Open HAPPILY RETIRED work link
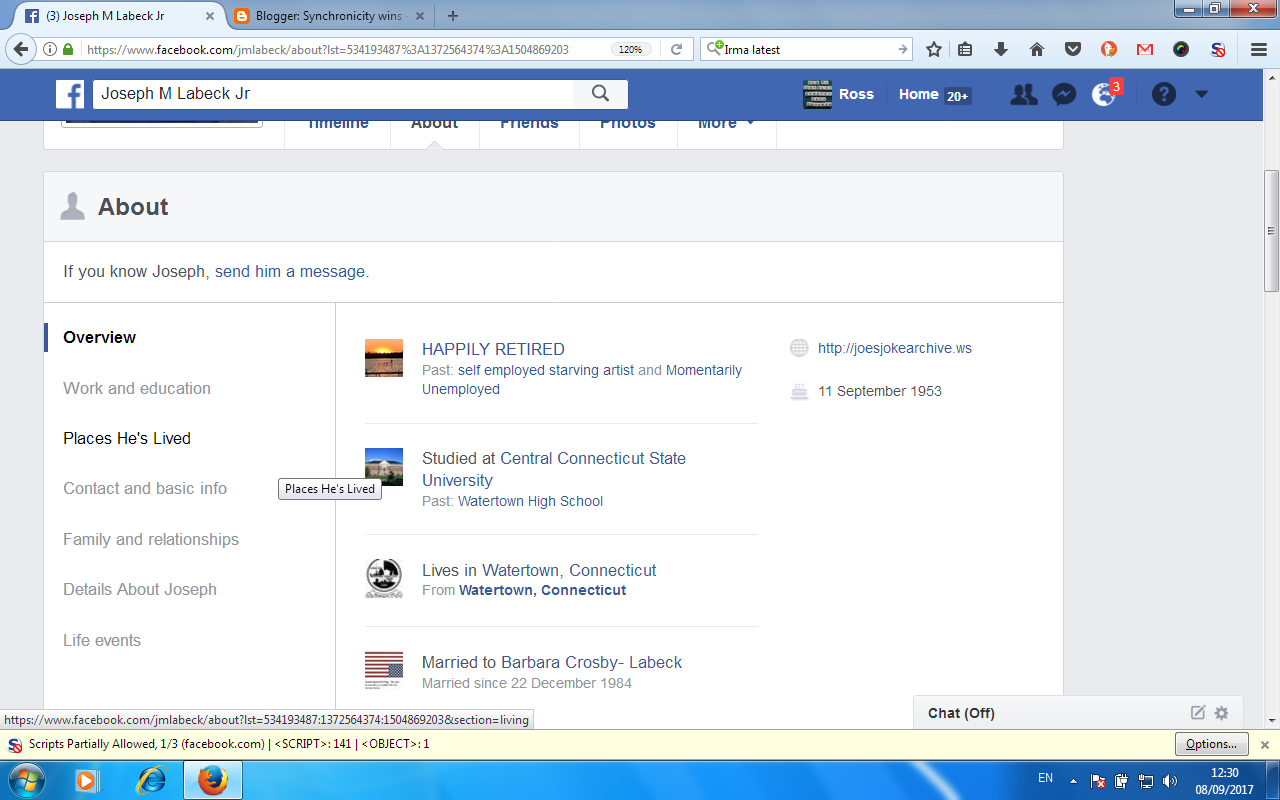 click(x=493, y=349)
